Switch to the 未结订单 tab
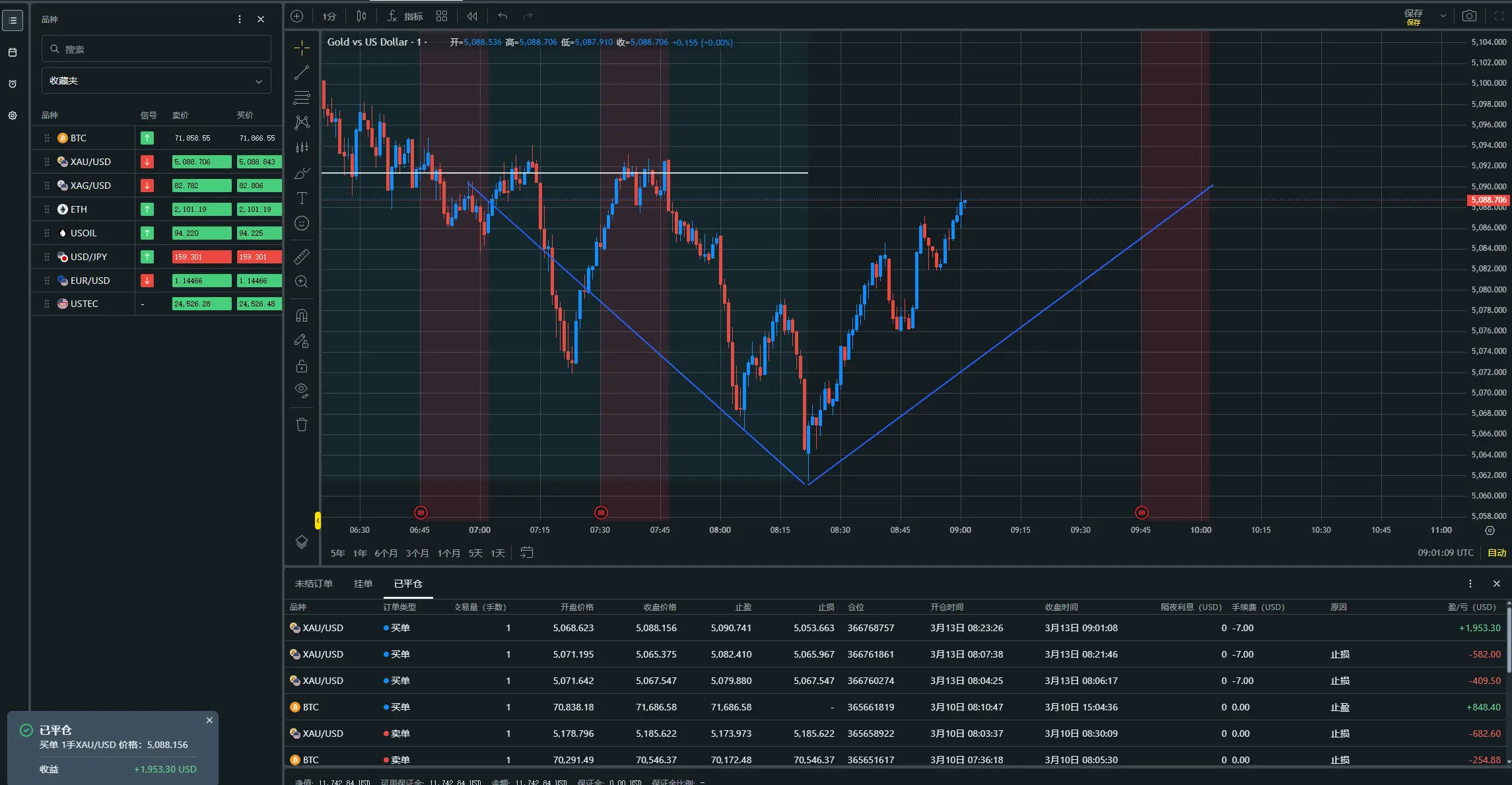This screenshot has height=785, width=1512. (x=314, y=584)
